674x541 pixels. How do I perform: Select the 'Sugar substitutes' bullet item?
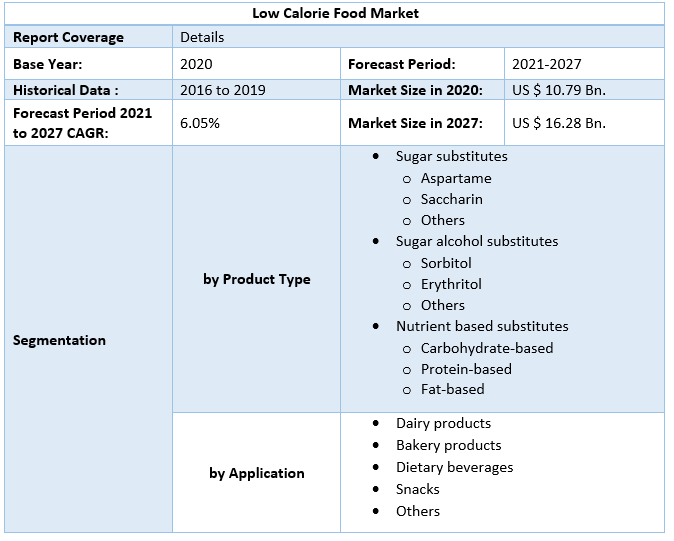451,156
